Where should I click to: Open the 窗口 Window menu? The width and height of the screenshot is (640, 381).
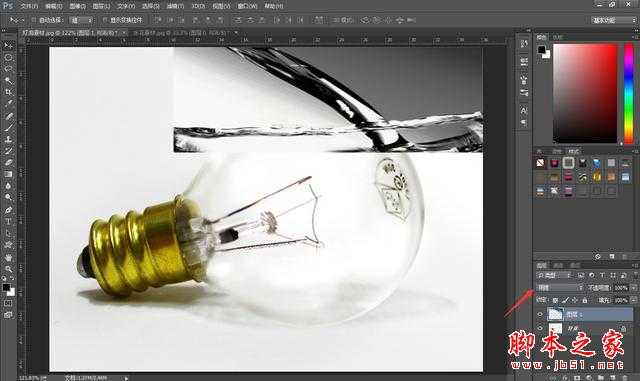point(247,6)
